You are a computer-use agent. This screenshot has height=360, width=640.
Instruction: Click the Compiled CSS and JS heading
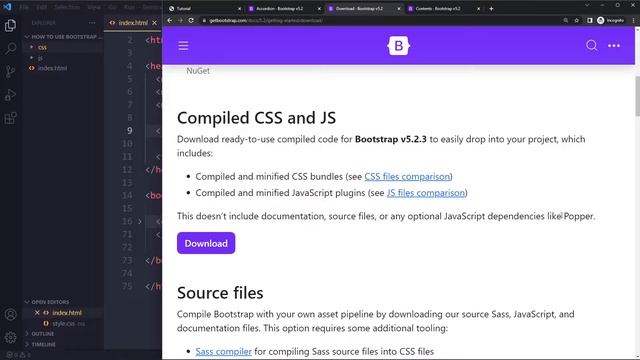point(256,118)
